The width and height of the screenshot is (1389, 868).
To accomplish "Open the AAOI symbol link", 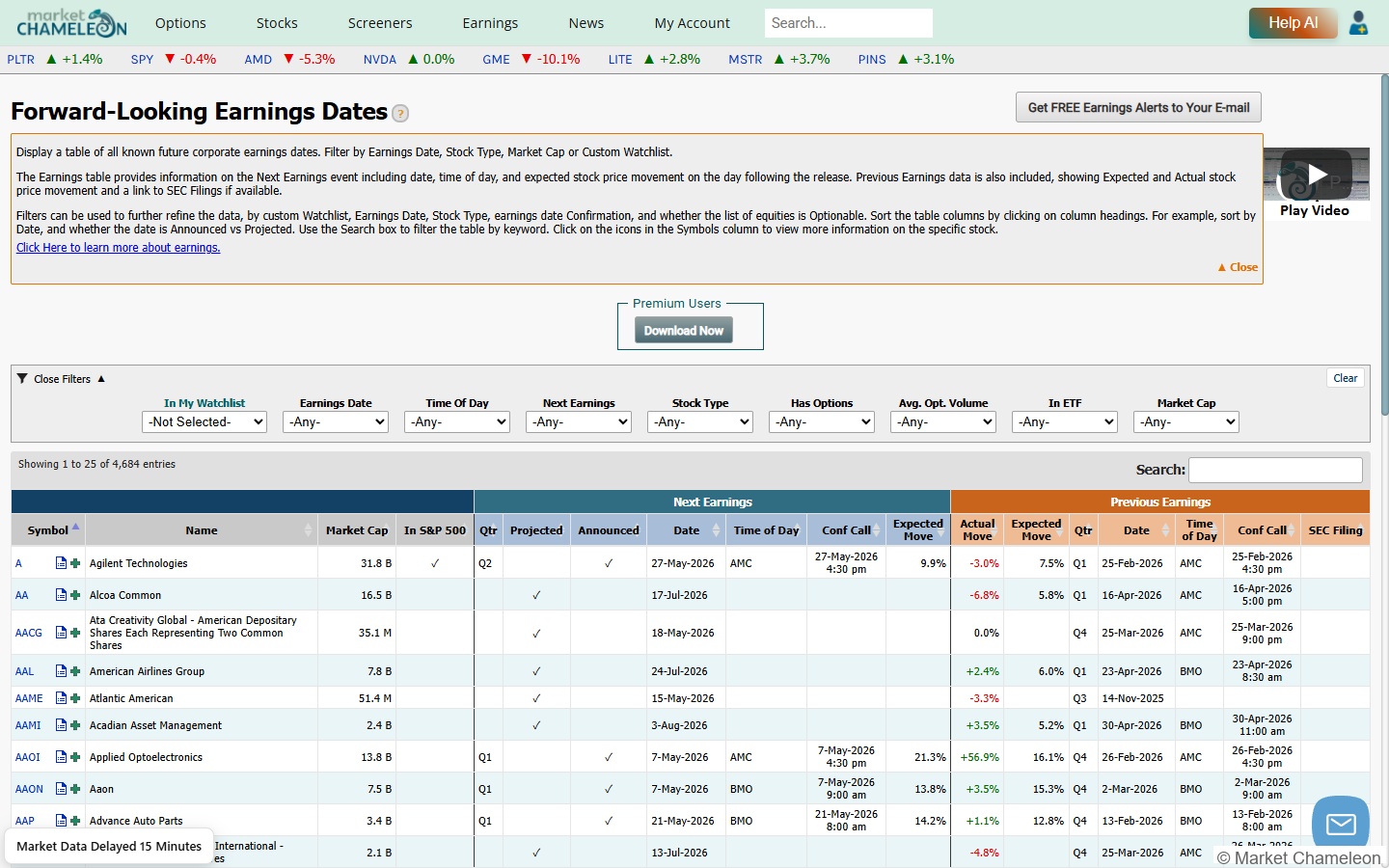I will [x=28, y=757].
